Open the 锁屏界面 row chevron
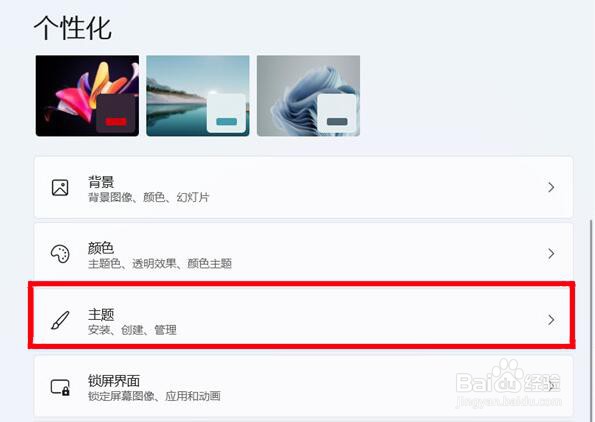The height and width of the screenshot is (422, 595). pyautogui.click(x=552, y=386)
